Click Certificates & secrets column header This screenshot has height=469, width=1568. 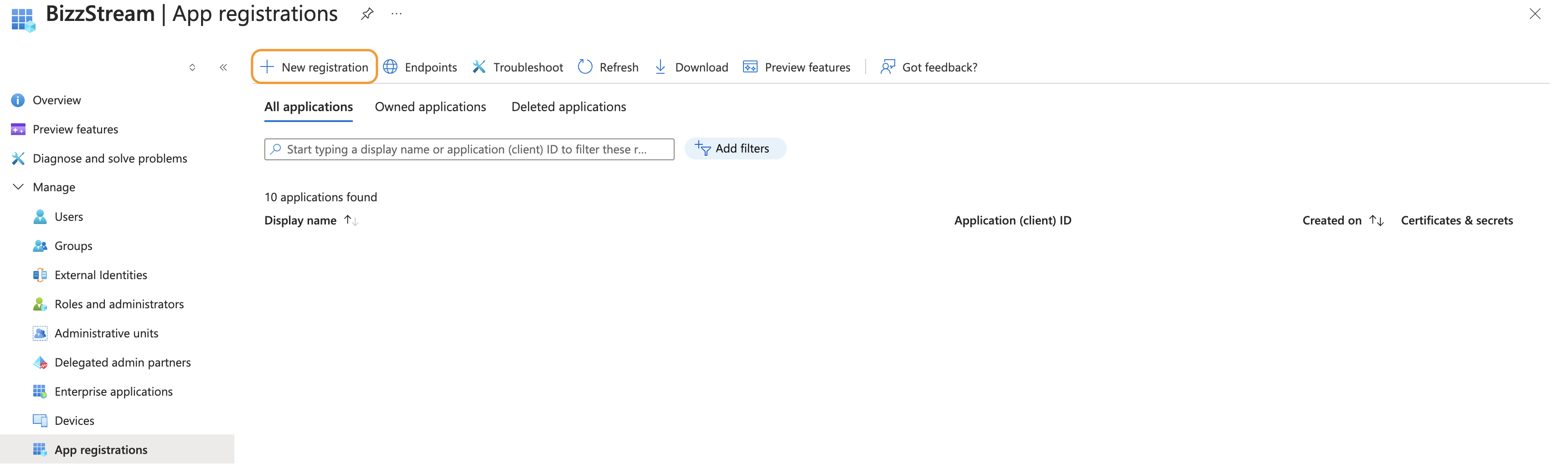click(1457, 221)
